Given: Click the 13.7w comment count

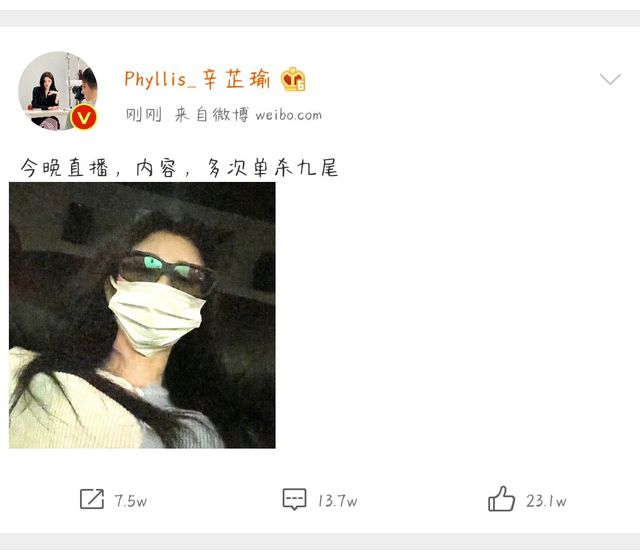Looking at the screenshot, I should pyautogui.click(x=338, y=501).
